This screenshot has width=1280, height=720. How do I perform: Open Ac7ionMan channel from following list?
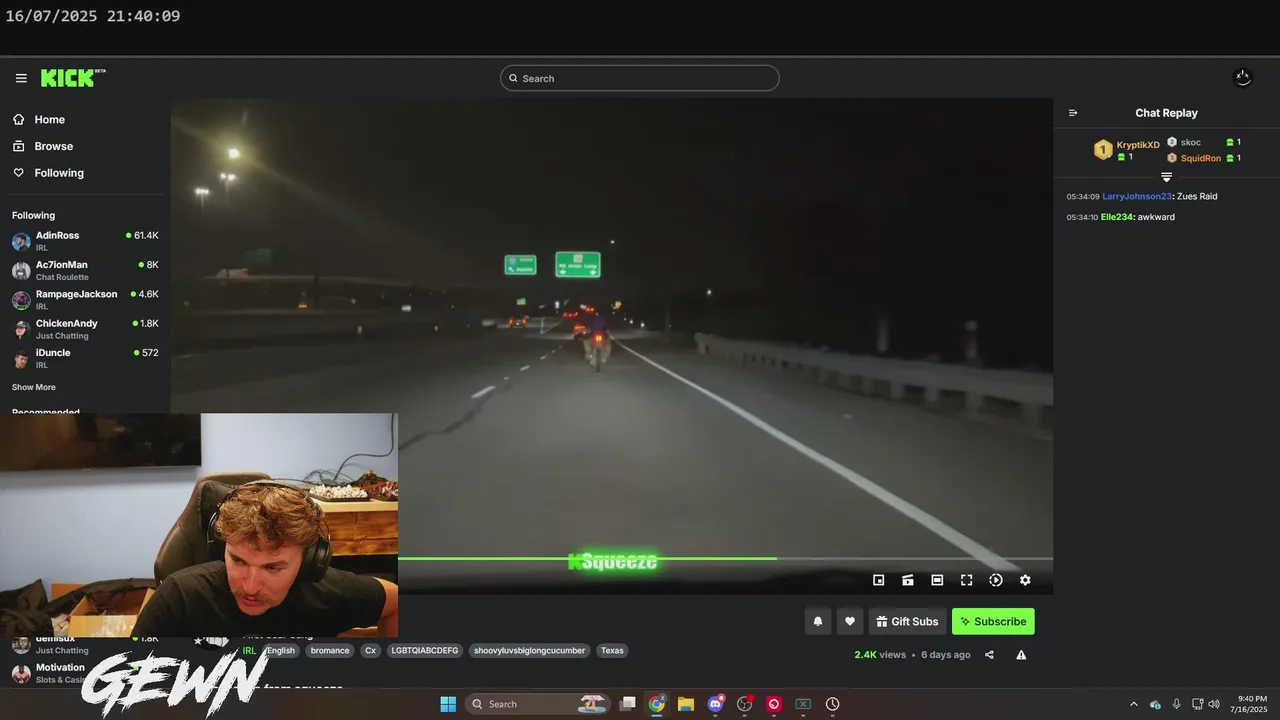85,270
